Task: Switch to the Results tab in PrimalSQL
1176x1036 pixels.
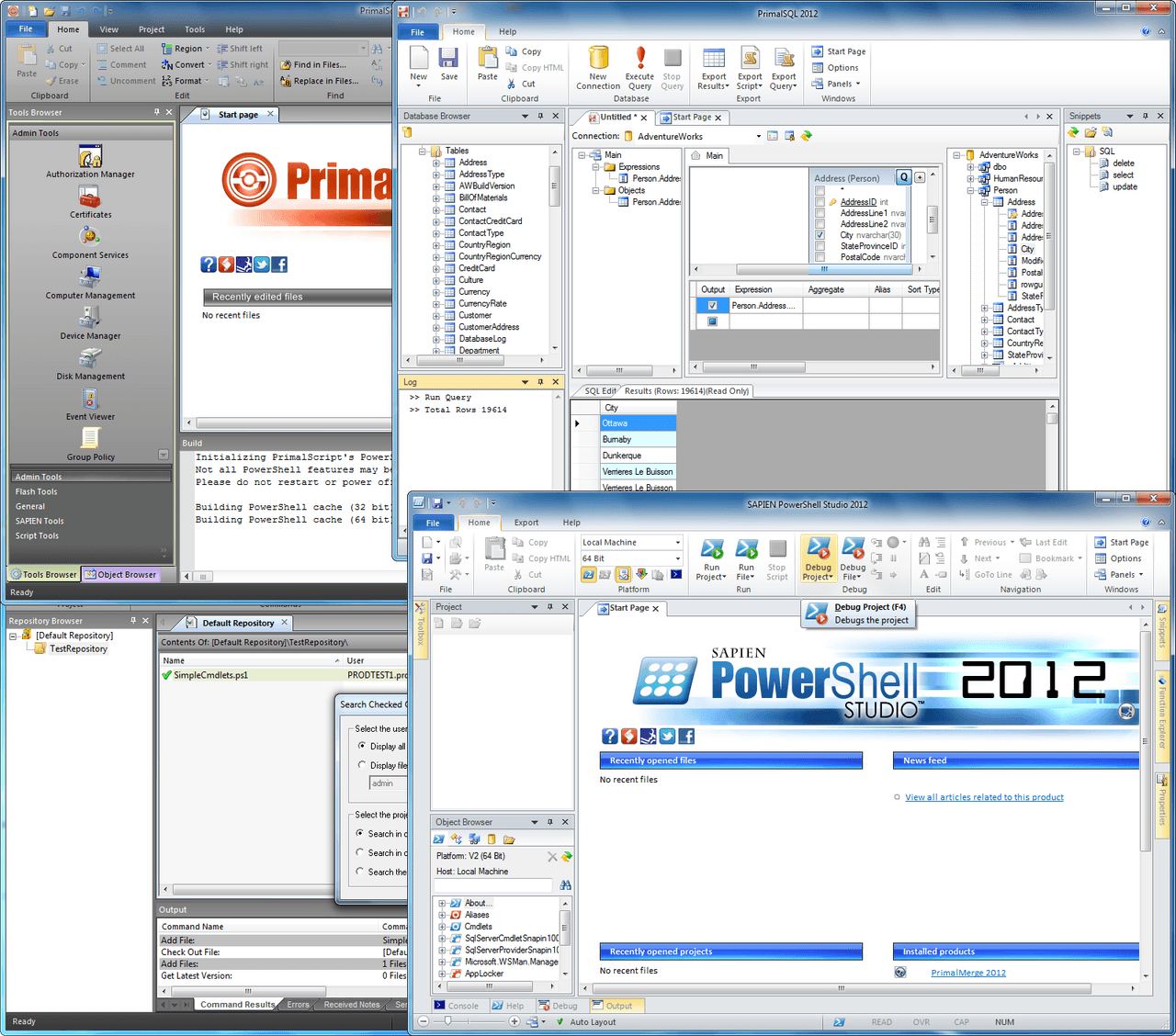Action: coord(687,391)
